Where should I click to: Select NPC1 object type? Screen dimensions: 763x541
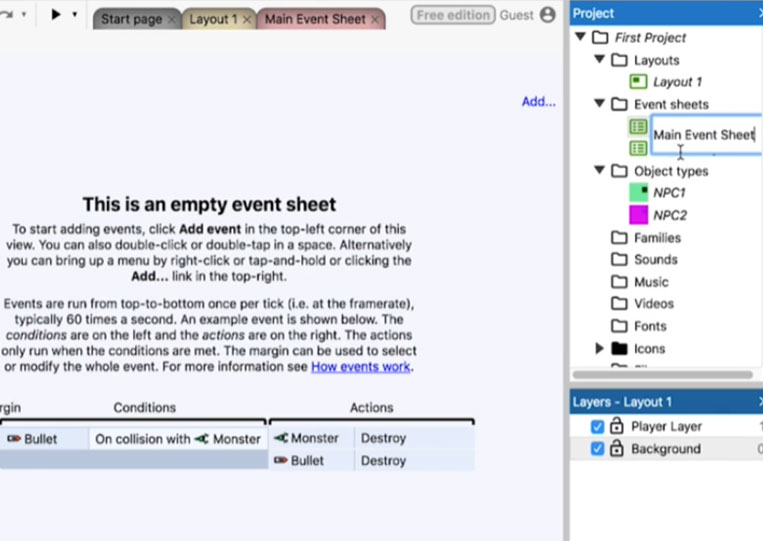point(669,193)
